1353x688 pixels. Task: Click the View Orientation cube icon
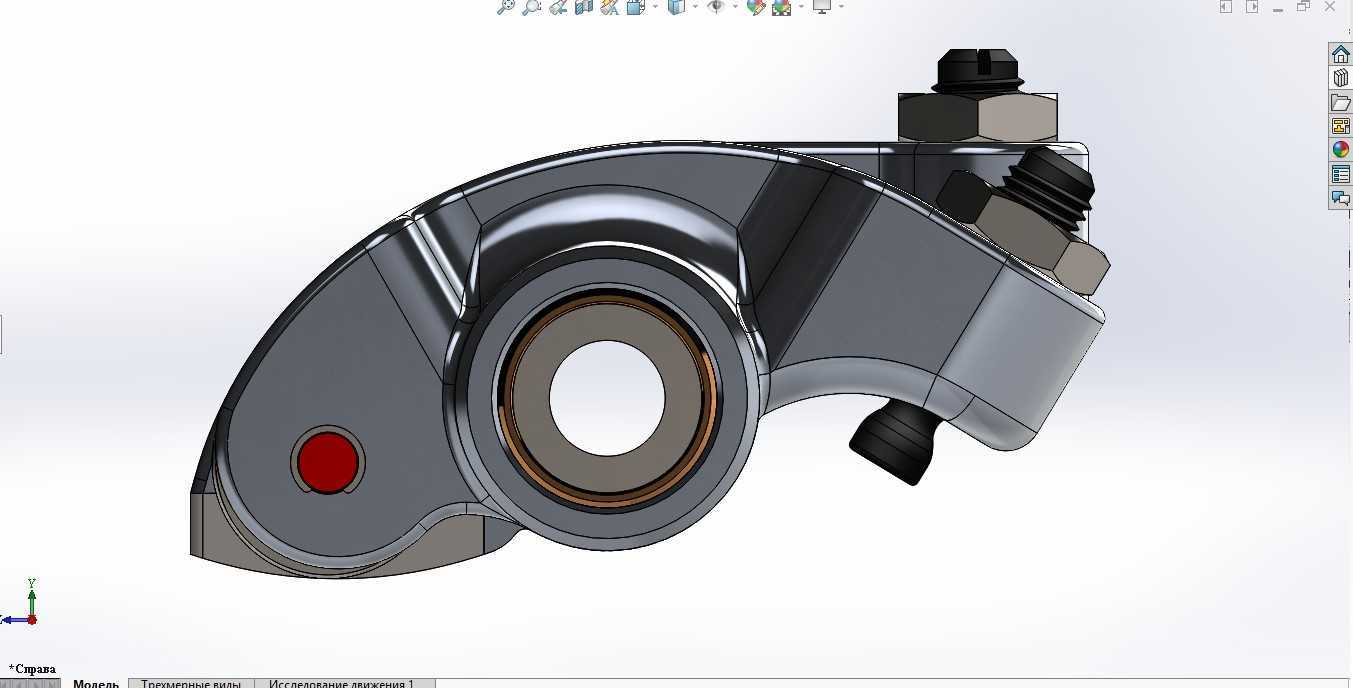tap(635, 6)
